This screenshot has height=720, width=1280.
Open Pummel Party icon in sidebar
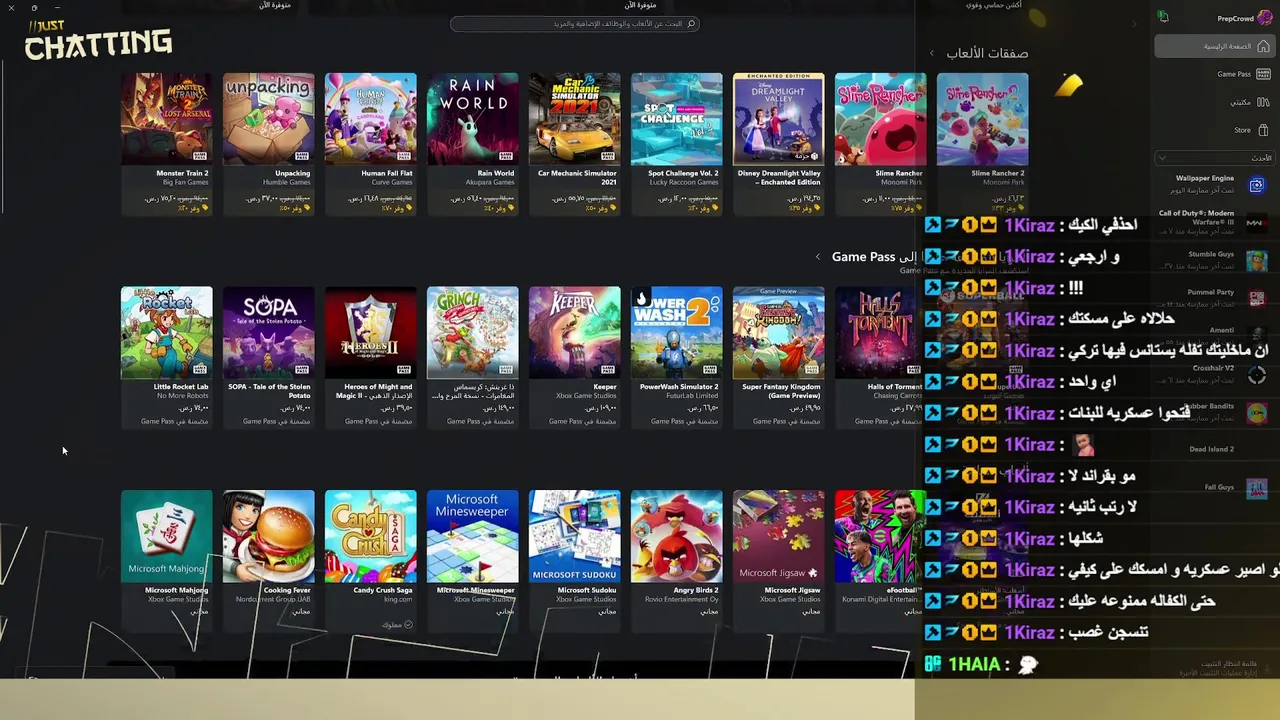pos(1257,299)
